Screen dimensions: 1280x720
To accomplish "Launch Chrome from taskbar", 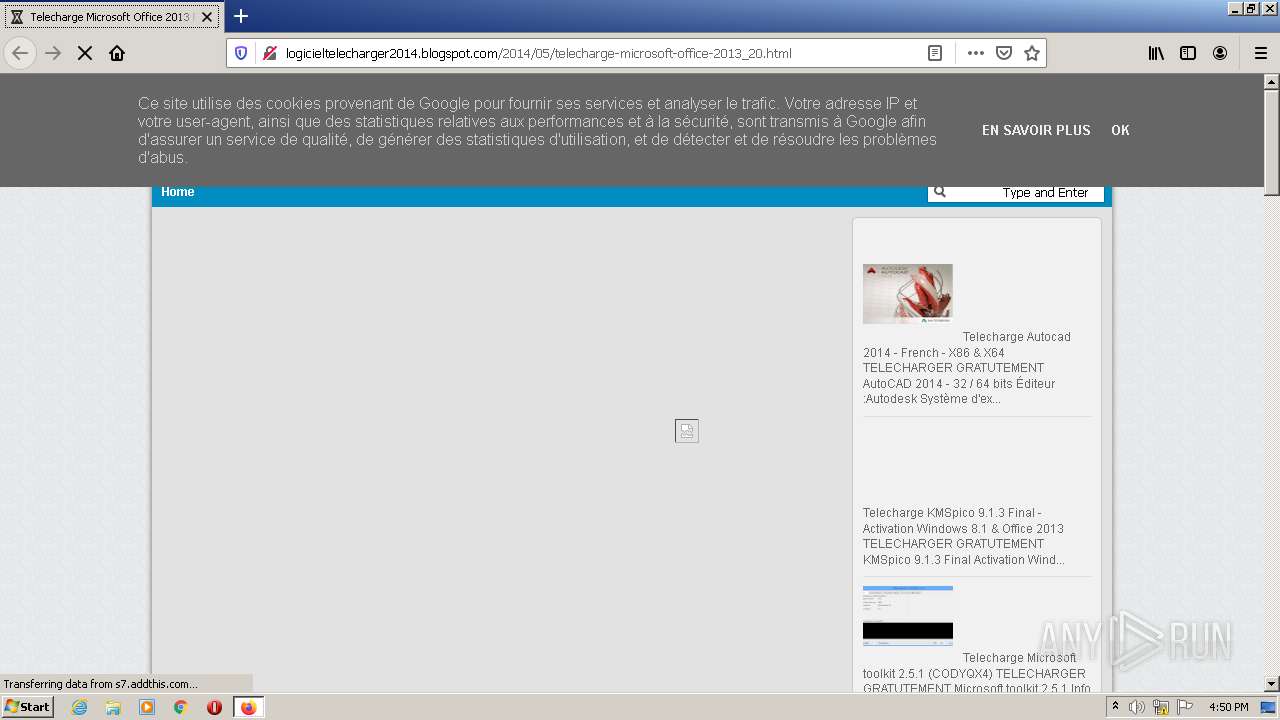I will (181, 707).
